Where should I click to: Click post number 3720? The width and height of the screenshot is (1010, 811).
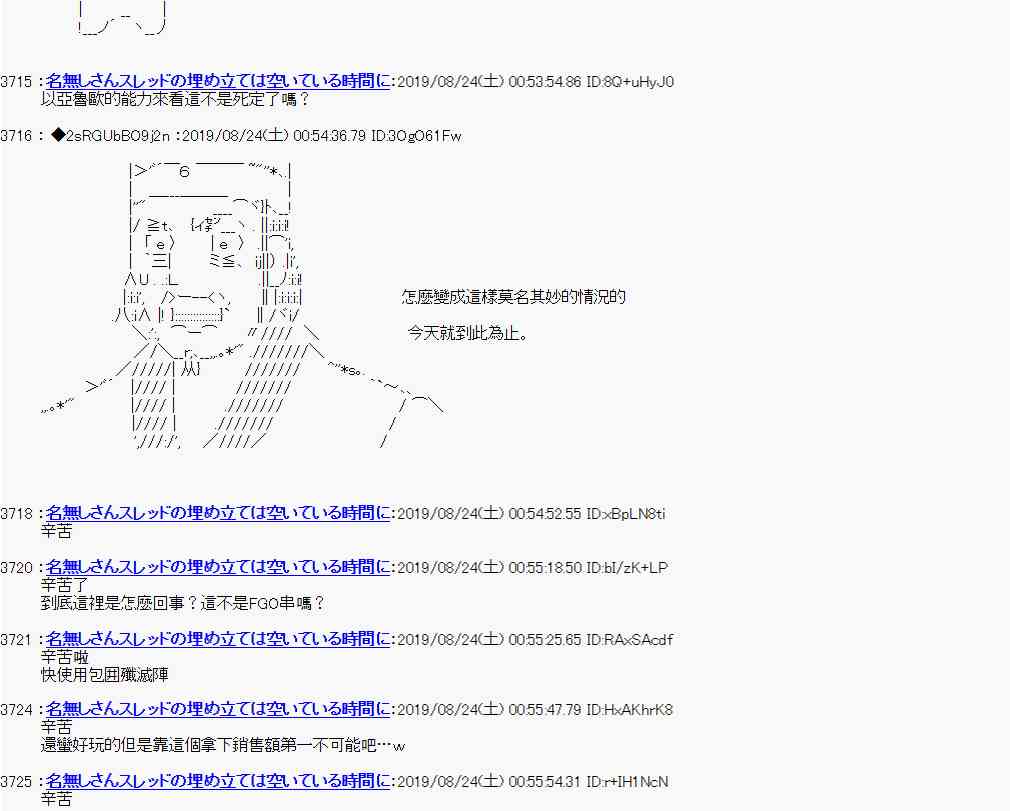pyautogui.click(x=17, y=569)
